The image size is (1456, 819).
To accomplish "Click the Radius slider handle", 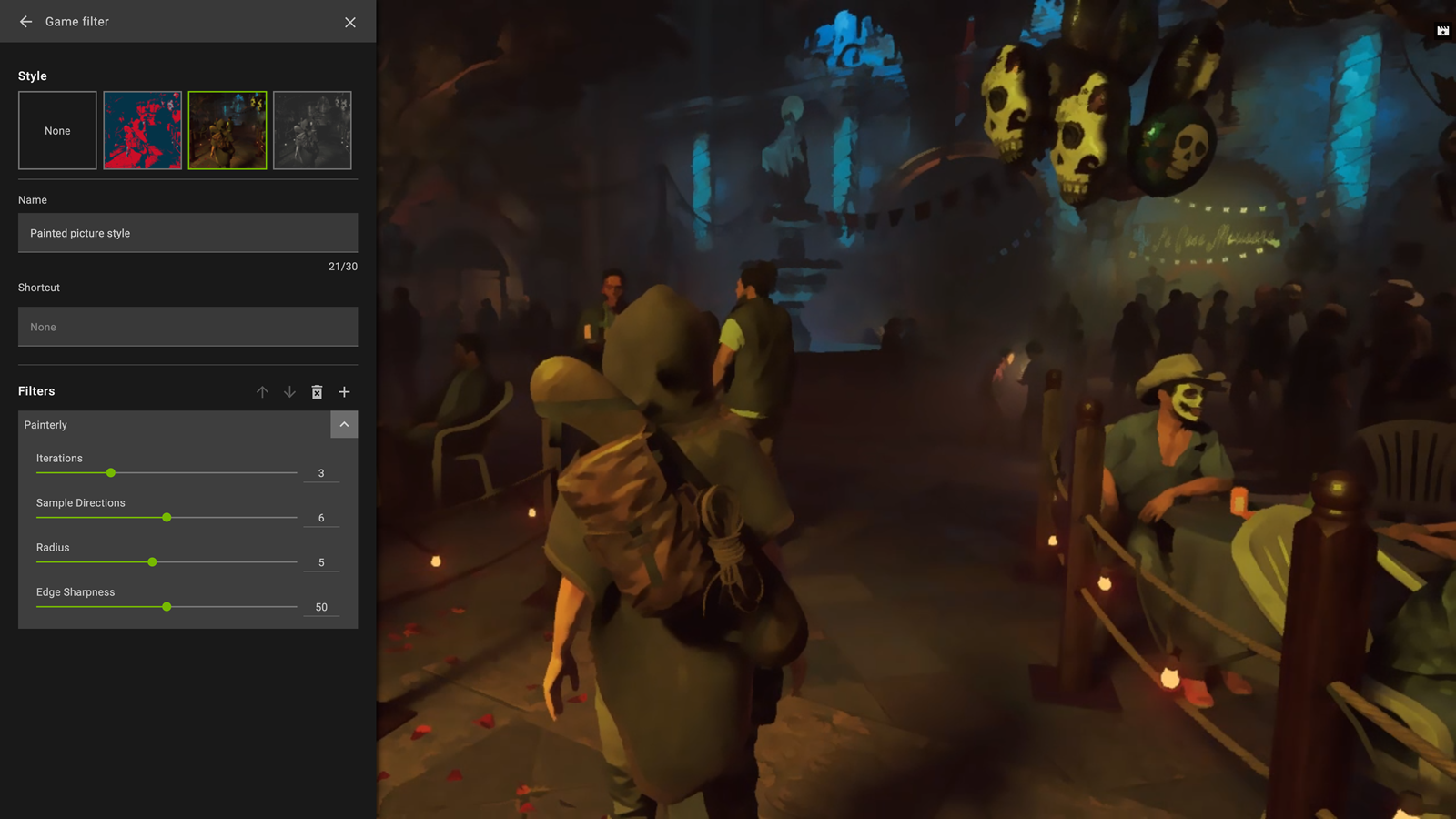I will [152, 562].
